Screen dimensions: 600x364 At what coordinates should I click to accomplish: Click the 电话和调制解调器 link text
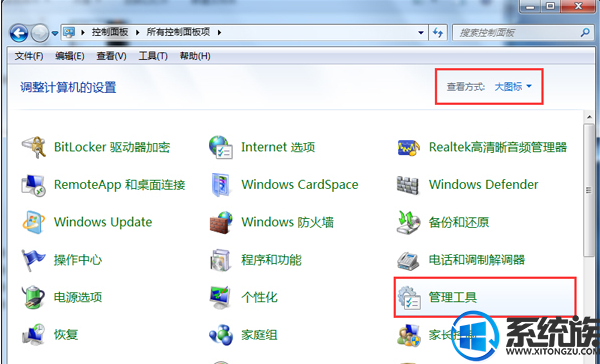pos(477,260)
